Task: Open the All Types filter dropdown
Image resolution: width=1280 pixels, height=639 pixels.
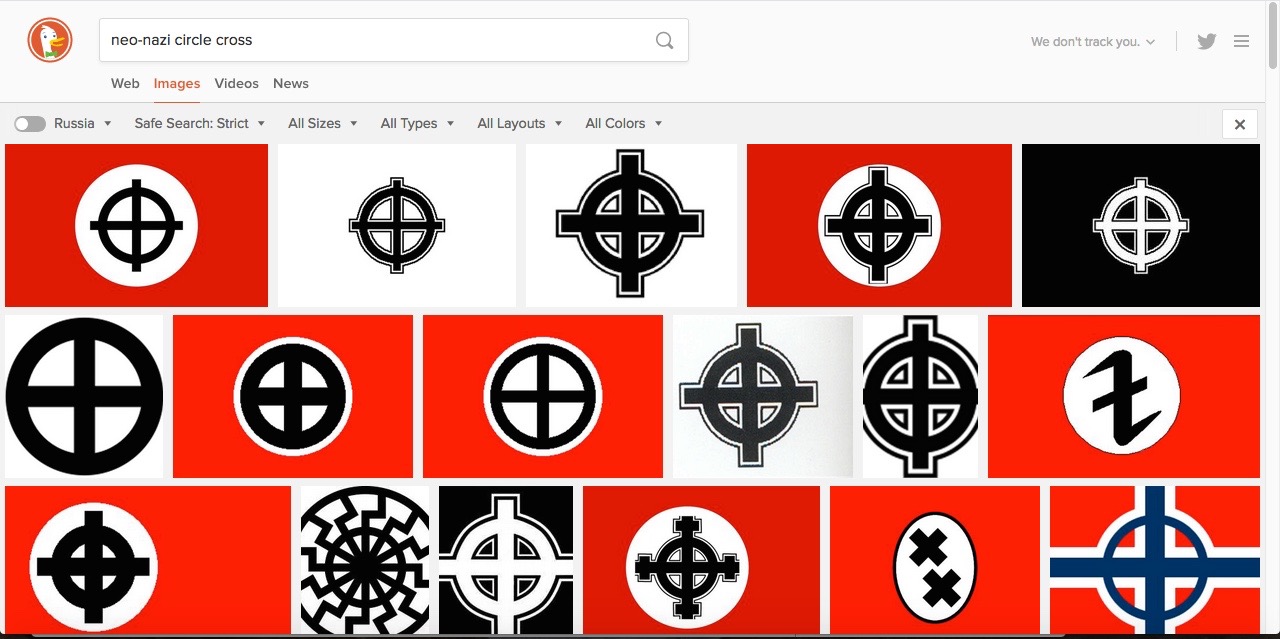Action: pyautogui.click(x=417, y=124)
